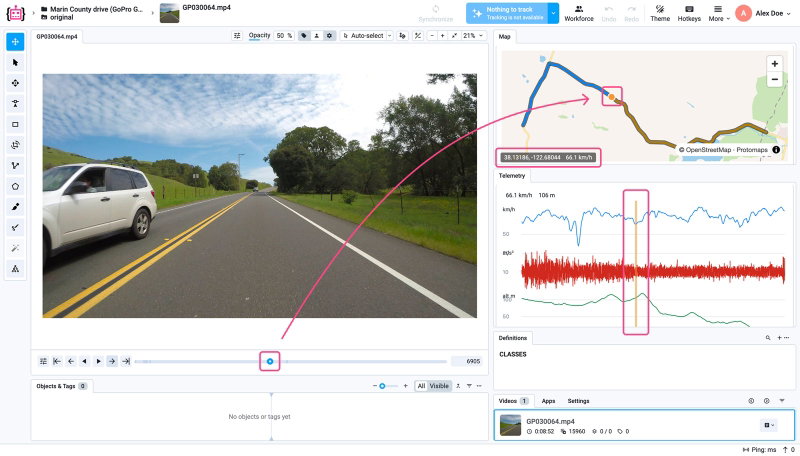The width and height of the screenshot is (800, 456).
Task: Open the Videos tab
Action: click(x=513, y=401)
